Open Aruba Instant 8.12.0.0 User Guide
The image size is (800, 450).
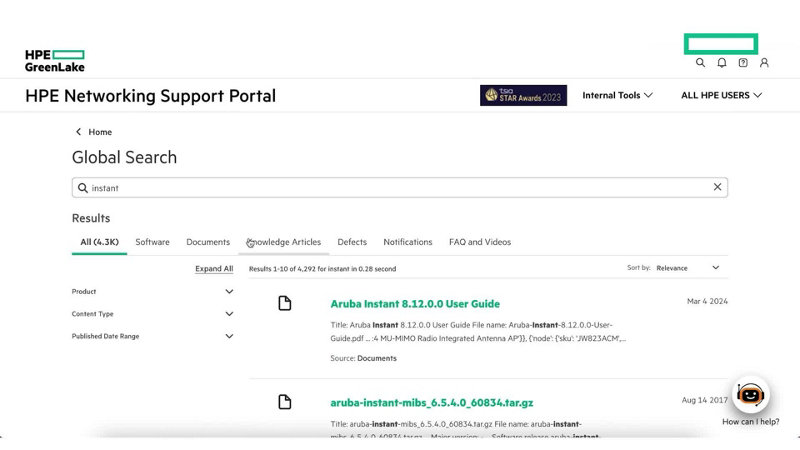pyautogui.click(x=415, y=304)
